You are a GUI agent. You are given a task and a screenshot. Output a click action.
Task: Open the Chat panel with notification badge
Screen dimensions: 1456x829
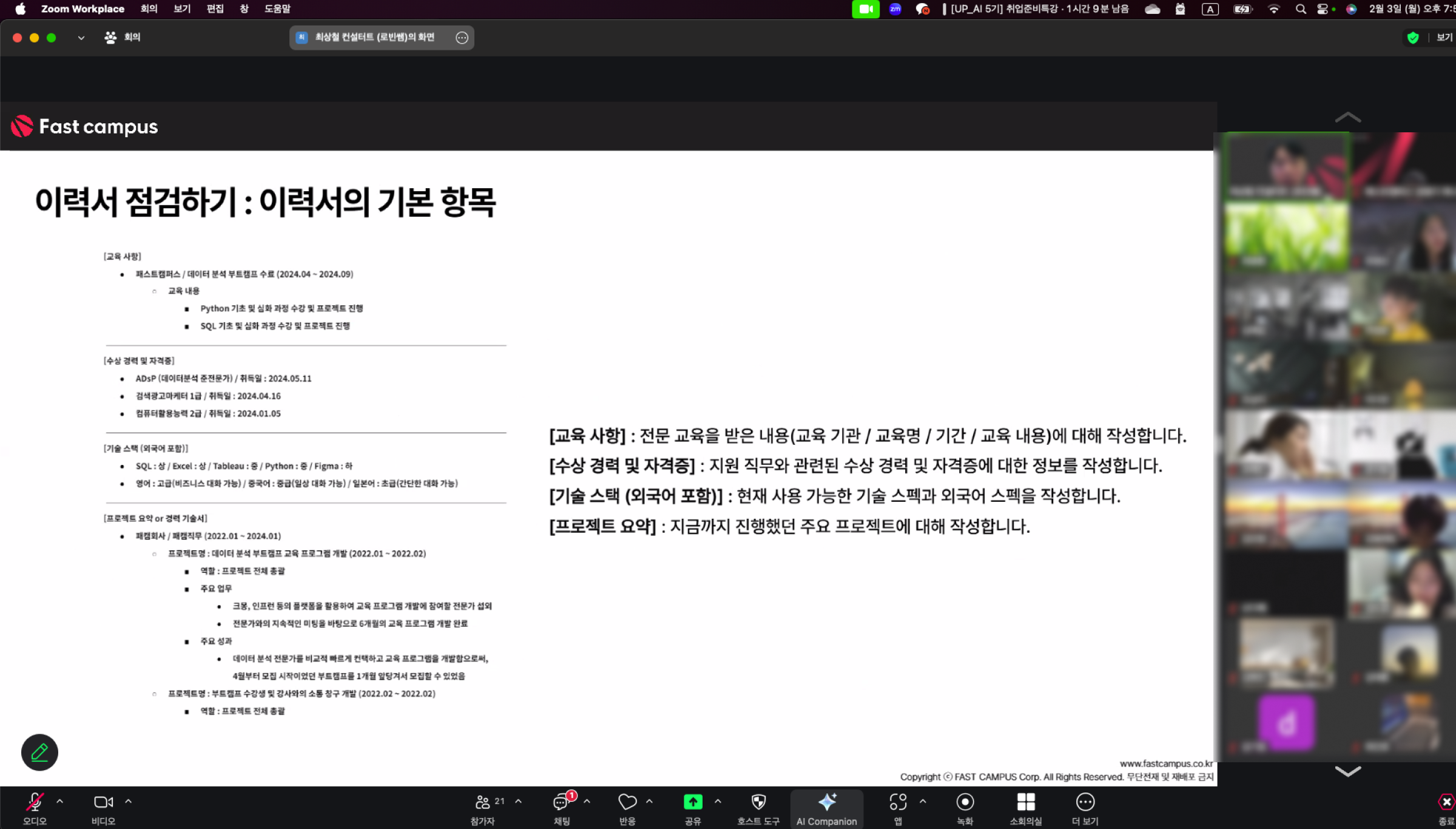(561, 802)
